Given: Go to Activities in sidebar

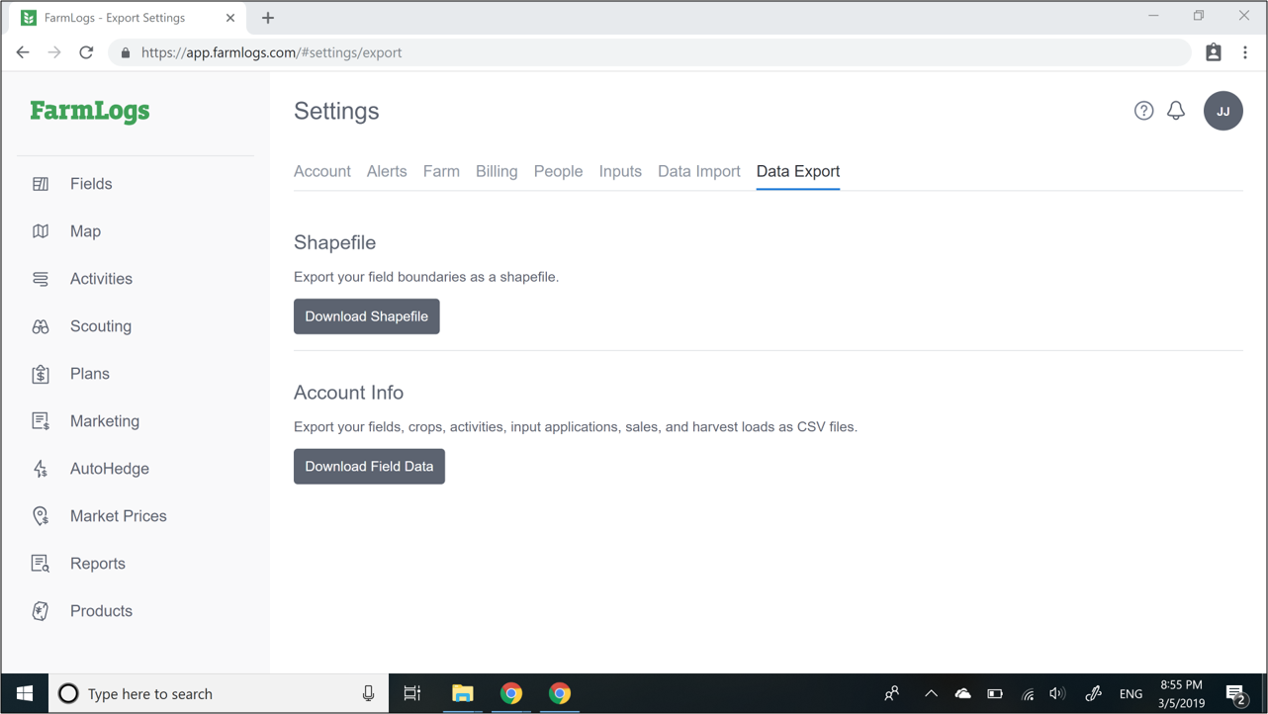Looking at the screenshot, I should 101,279.
